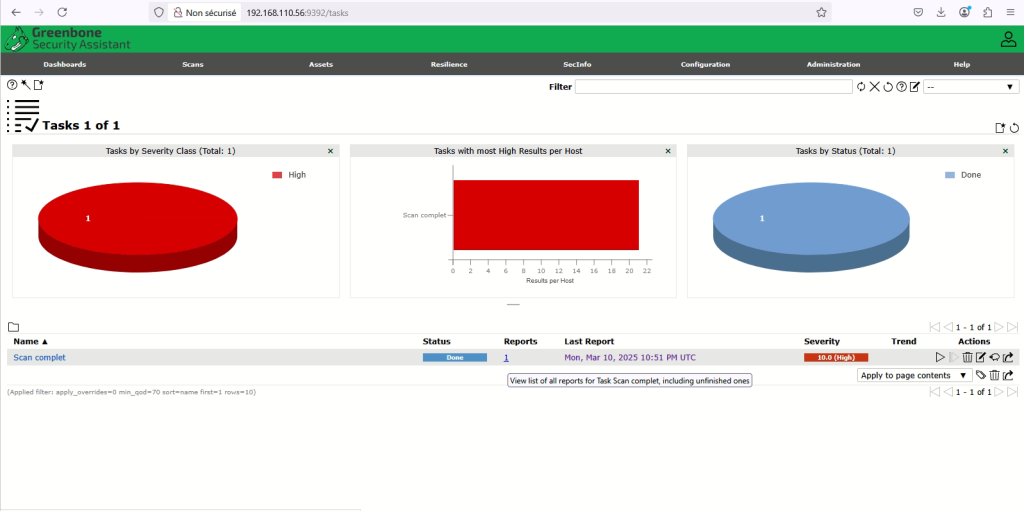Open the Apply to page contents dropdown
The width and height of the screenshot is (1024, 511).
(915, 375)
